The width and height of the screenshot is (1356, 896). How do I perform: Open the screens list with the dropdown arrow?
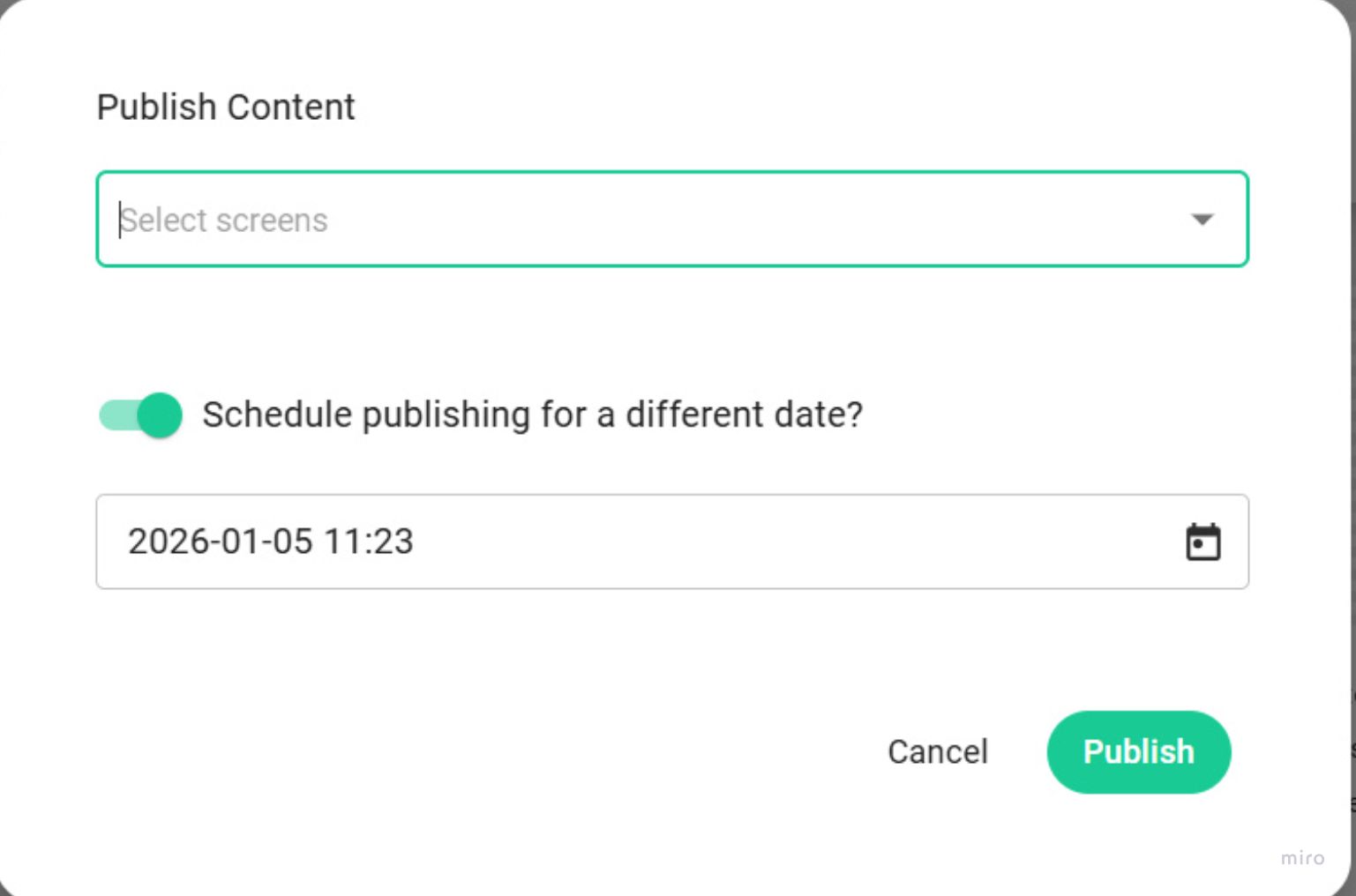[x=1202, y=220]
